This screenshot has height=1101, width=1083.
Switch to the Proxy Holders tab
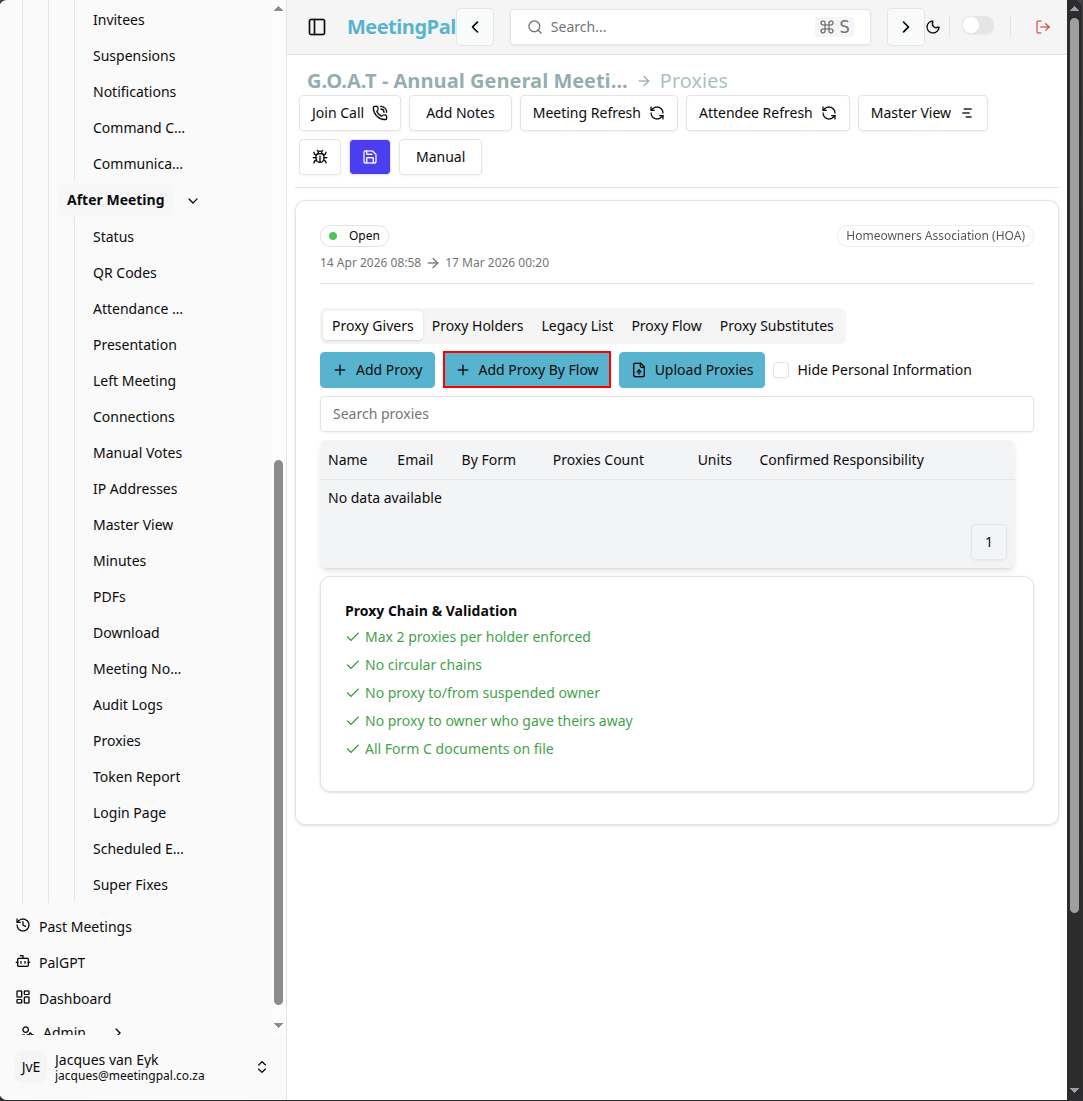(478, 326)
